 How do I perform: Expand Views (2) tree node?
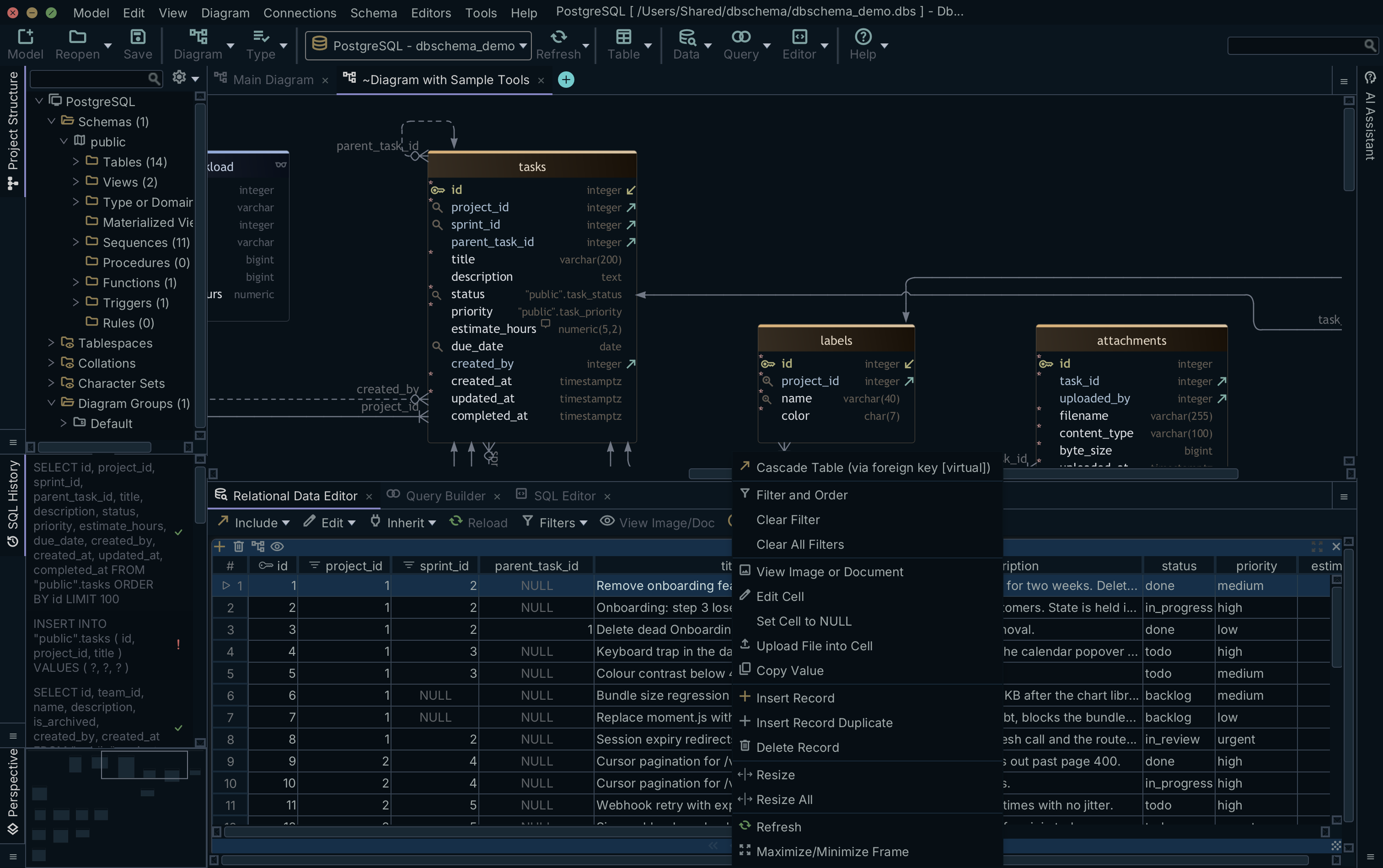[76, 182]
